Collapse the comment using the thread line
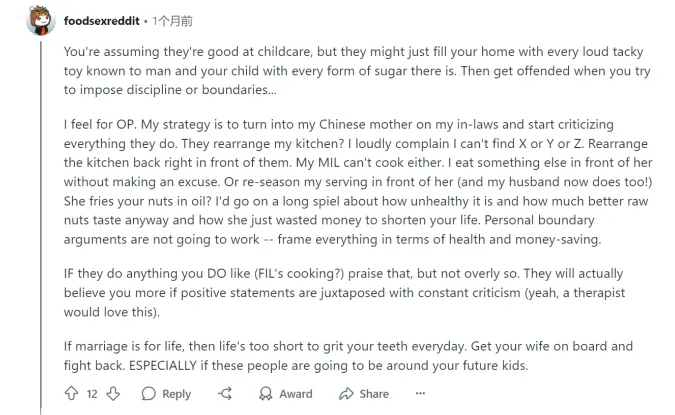 [40, 220]
